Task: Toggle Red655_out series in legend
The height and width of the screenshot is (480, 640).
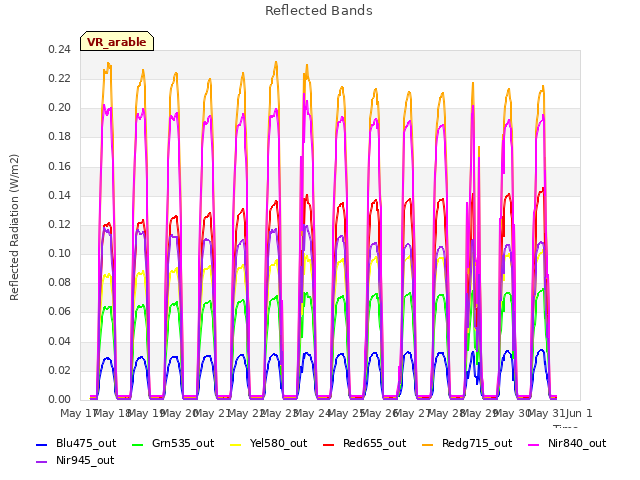Action: tap(364, 443)
